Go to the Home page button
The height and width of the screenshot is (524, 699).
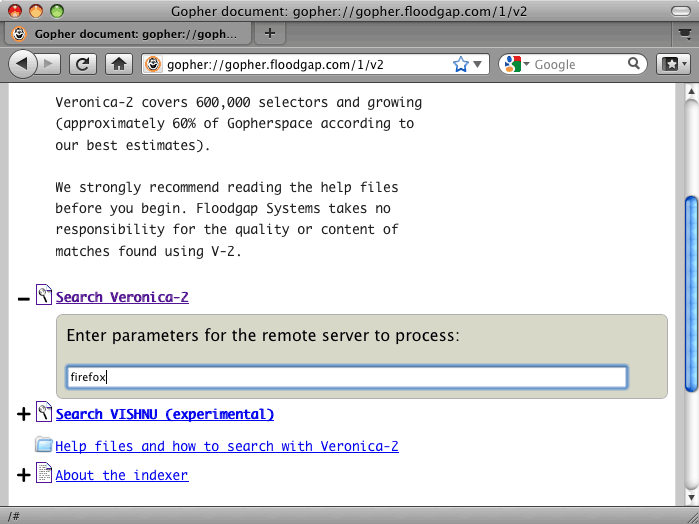(x=118, y=64)
